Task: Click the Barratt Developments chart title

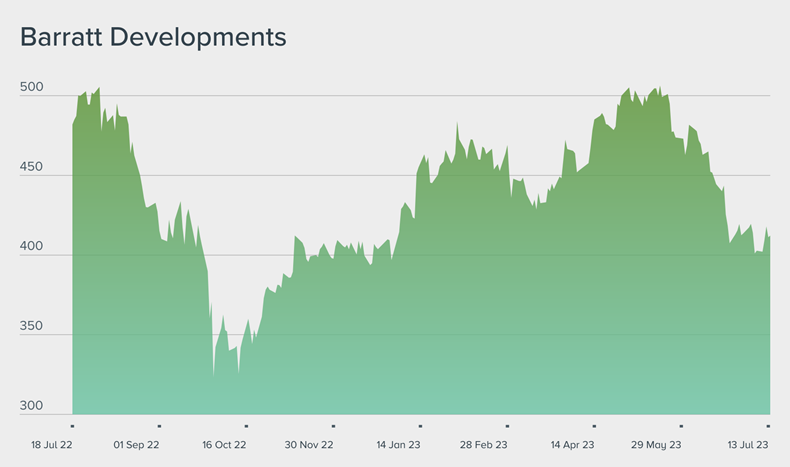Action: coord(153,37)
